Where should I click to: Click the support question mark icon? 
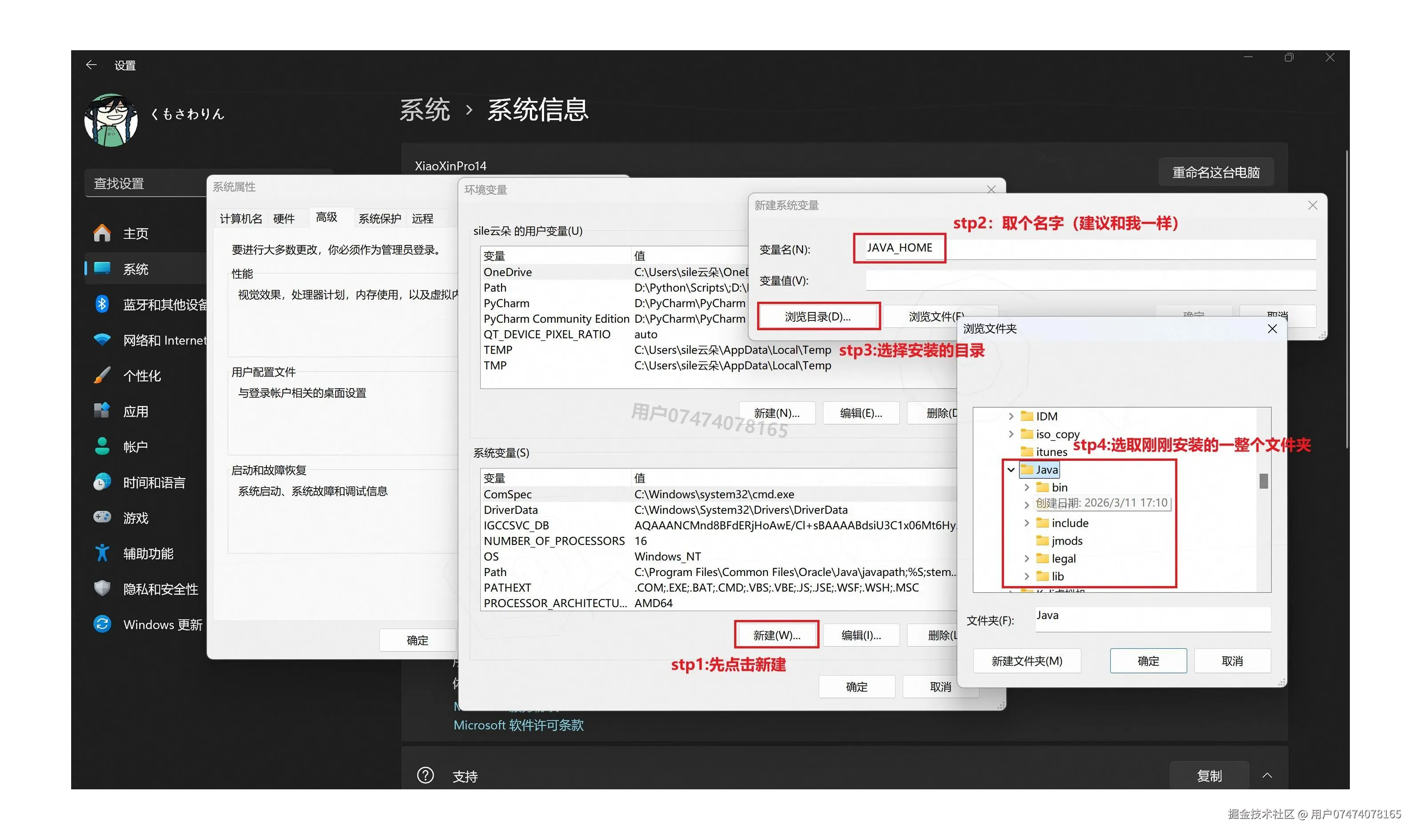pos(425,775)
